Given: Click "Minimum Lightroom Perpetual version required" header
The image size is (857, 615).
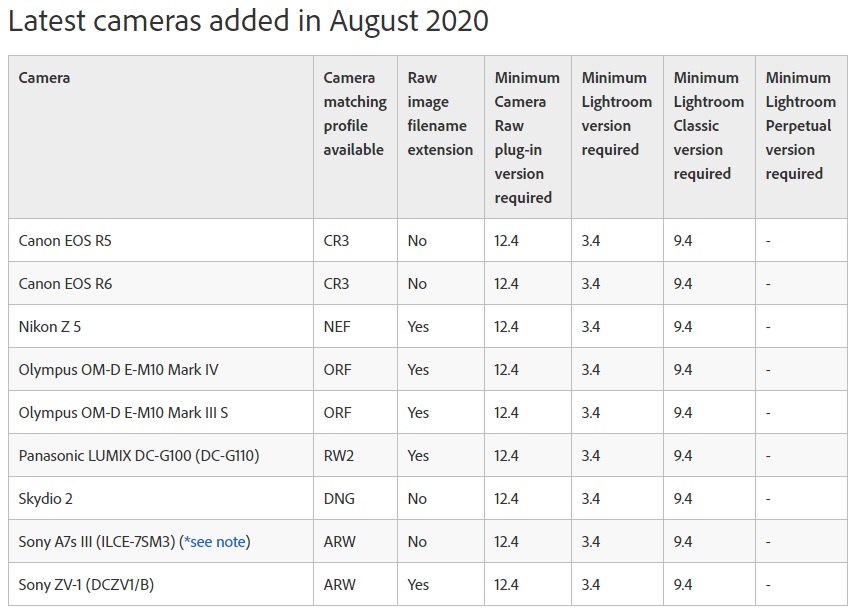Looking at the screenshot, I should tap(800, 126).
